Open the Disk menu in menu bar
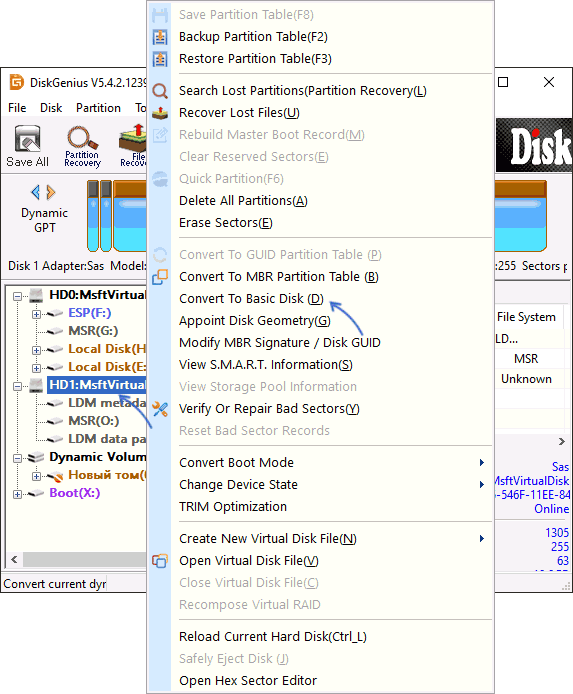The image size is (573, 694). [51, 108]
